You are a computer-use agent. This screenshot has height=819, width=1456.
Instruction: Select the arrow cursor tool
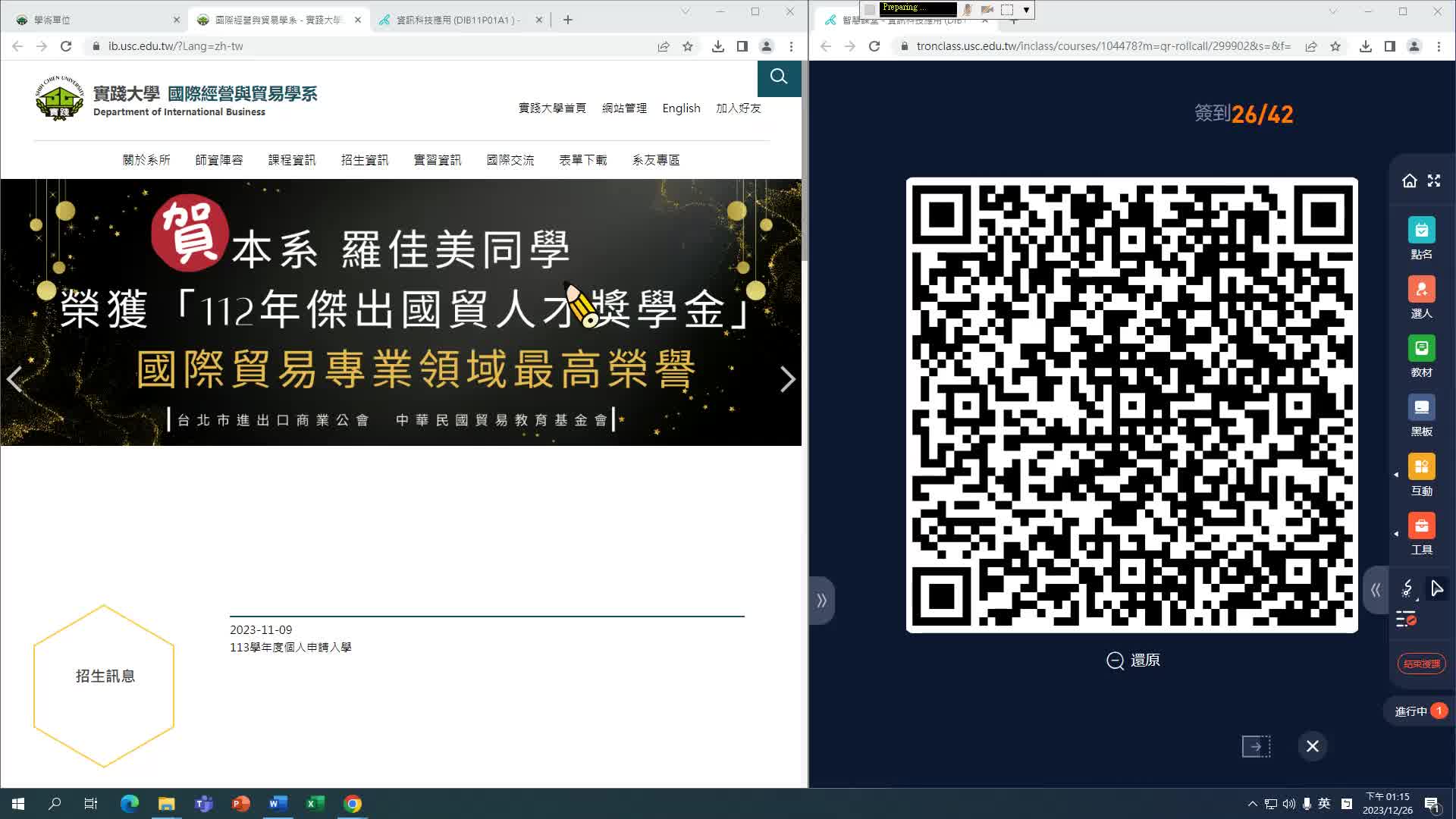coord(1436,588)
